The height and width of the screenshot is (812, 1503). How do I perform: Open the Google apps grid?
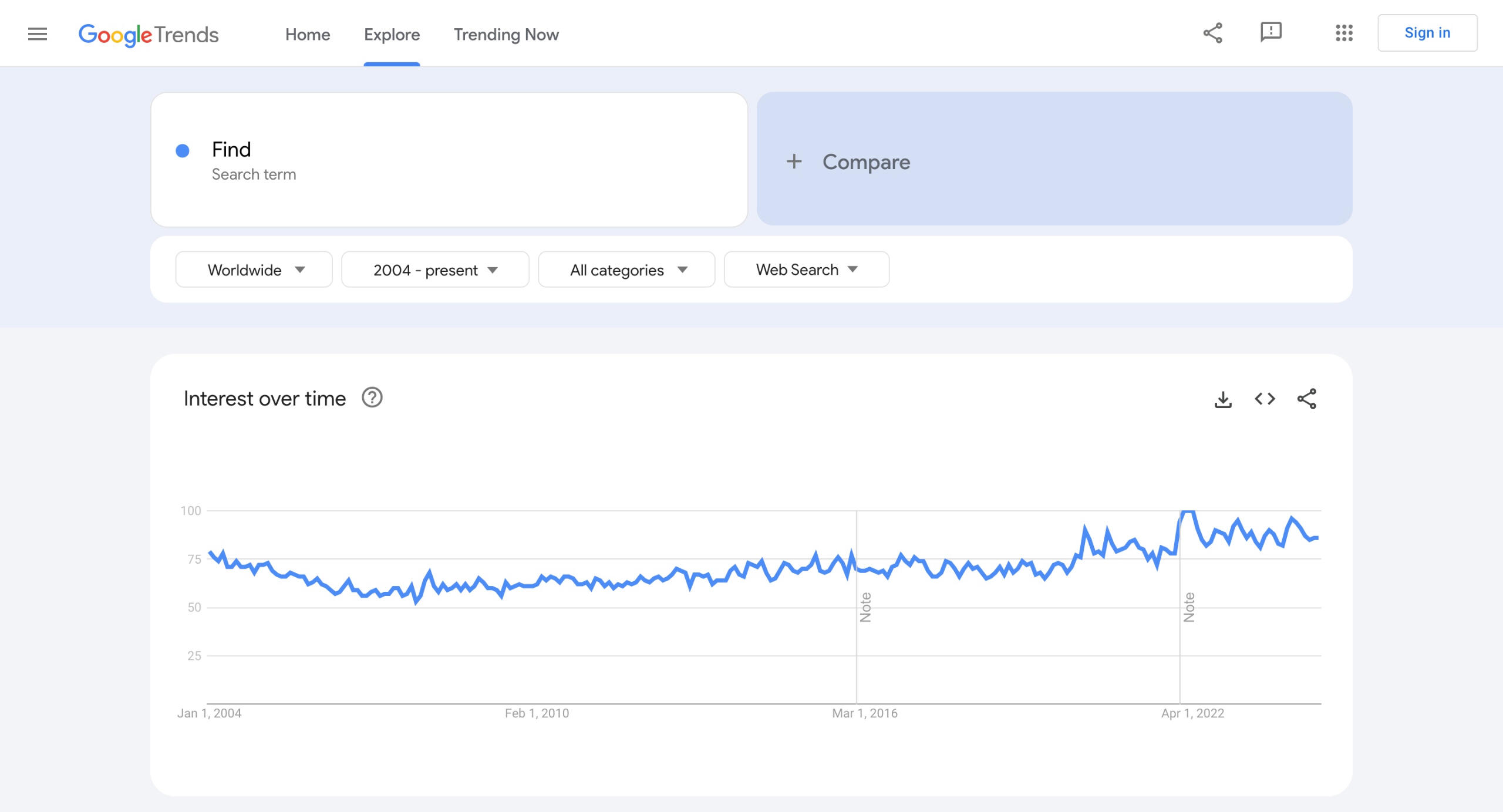tap(1344, 33)
